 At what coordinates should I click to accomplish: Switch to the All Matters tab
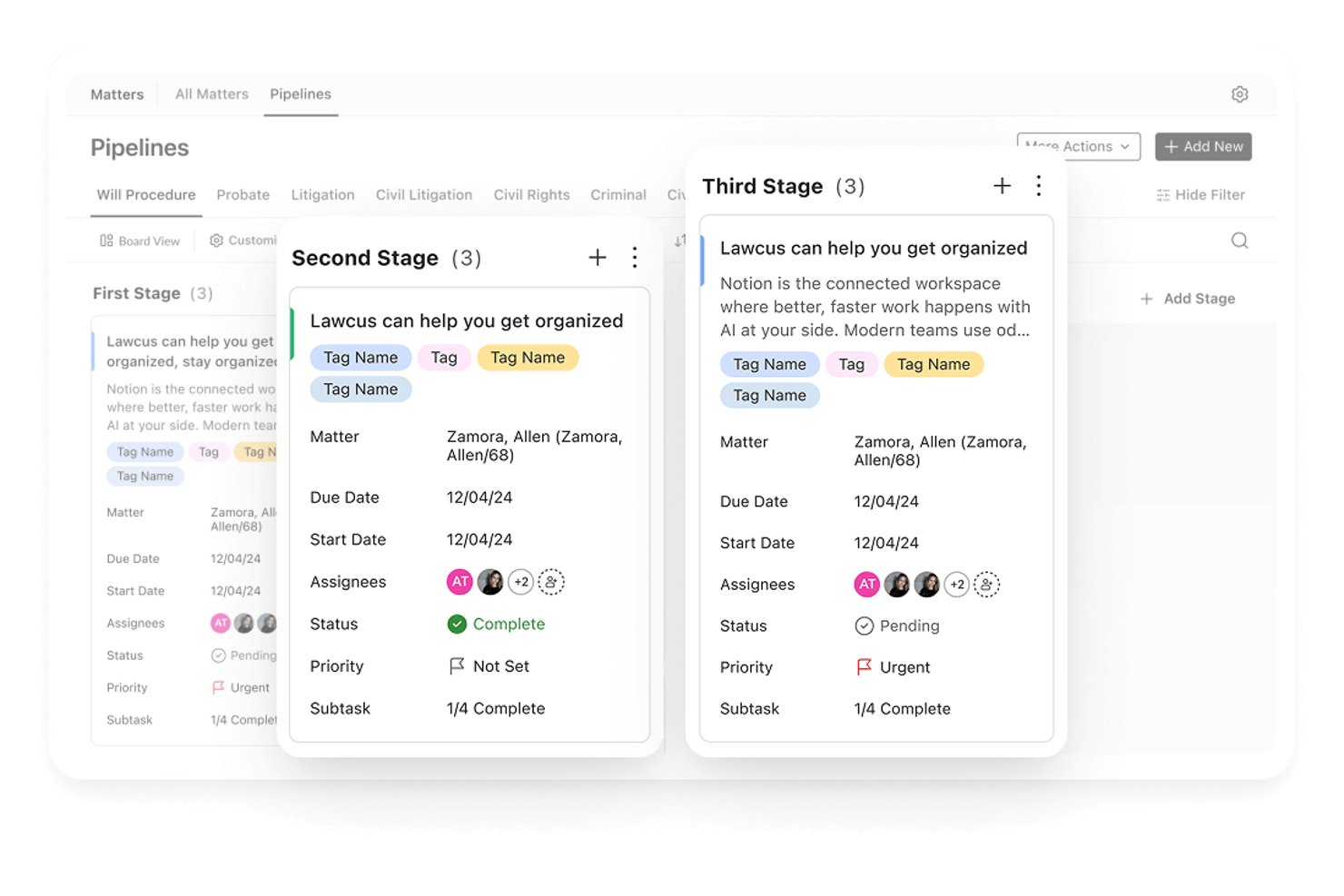click(x=212, y=94)
